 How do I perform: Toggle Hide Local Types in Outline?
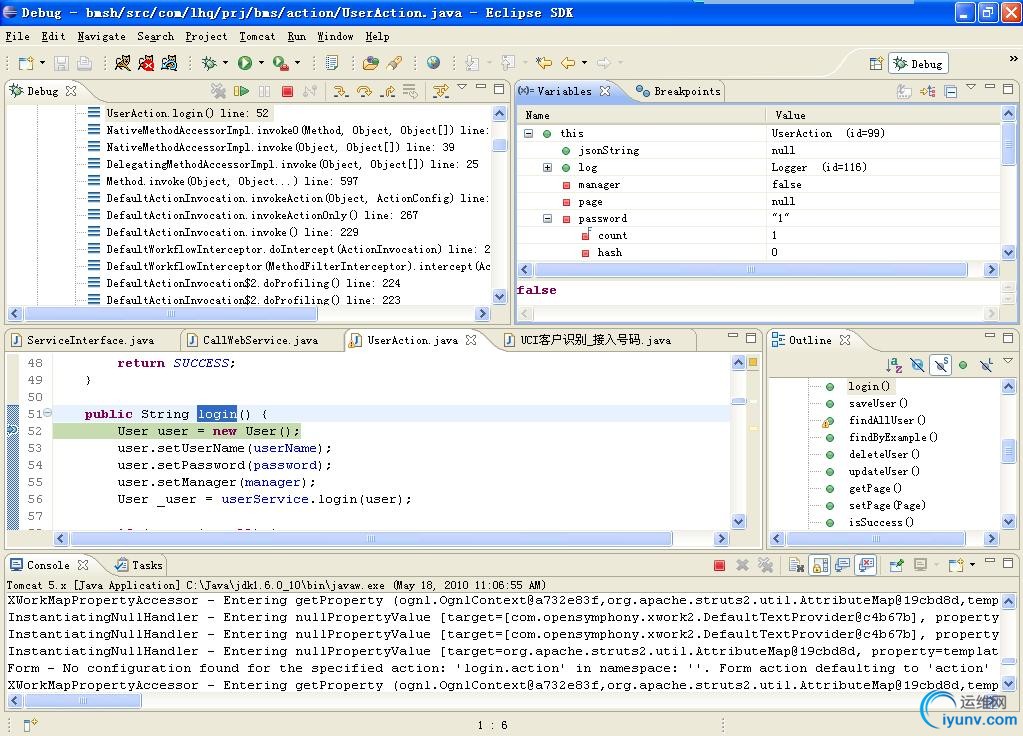[x=986, y=365]
